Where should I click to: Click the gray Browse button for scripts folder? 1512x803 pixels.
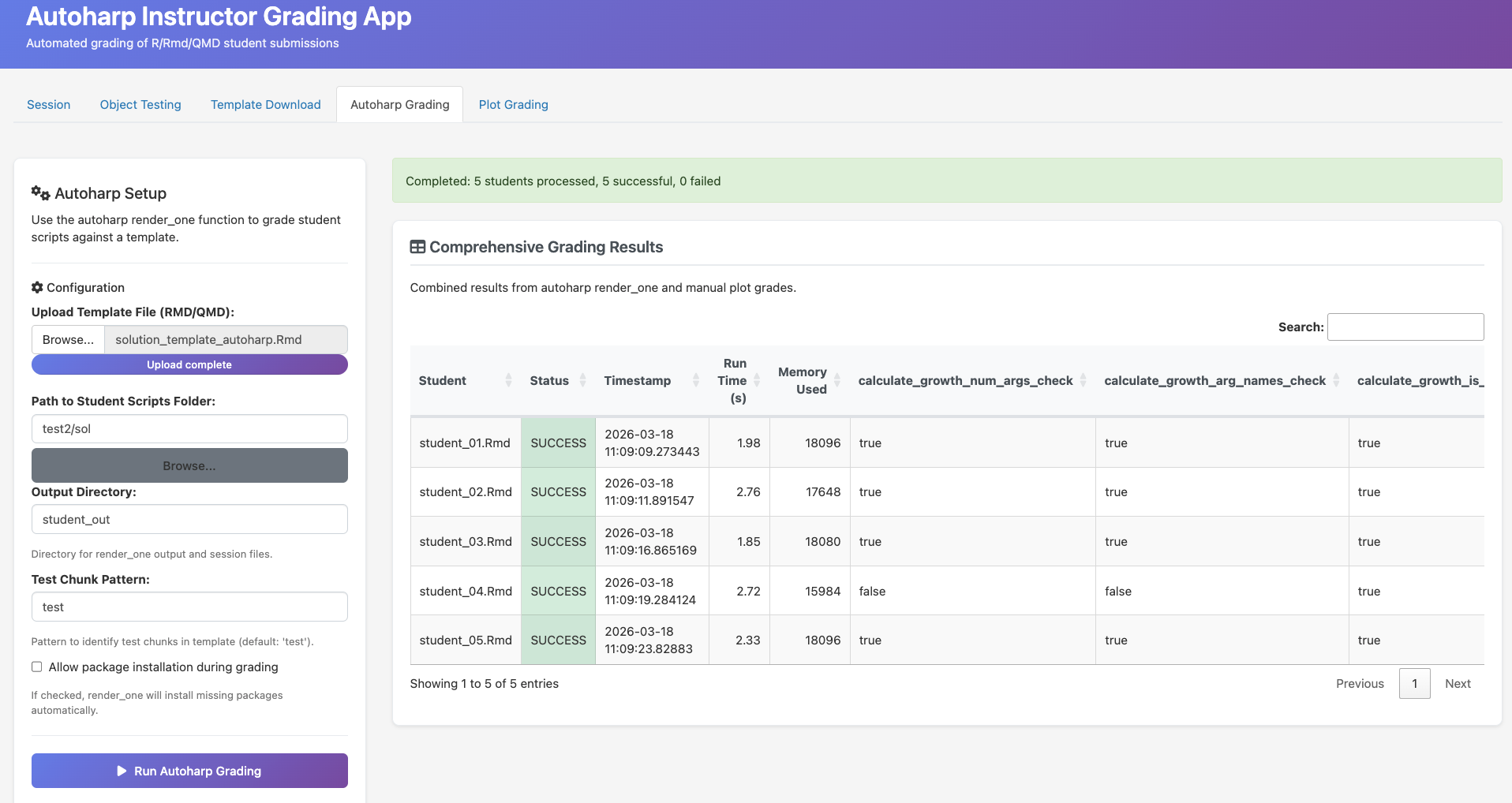(x=189, y=465)
